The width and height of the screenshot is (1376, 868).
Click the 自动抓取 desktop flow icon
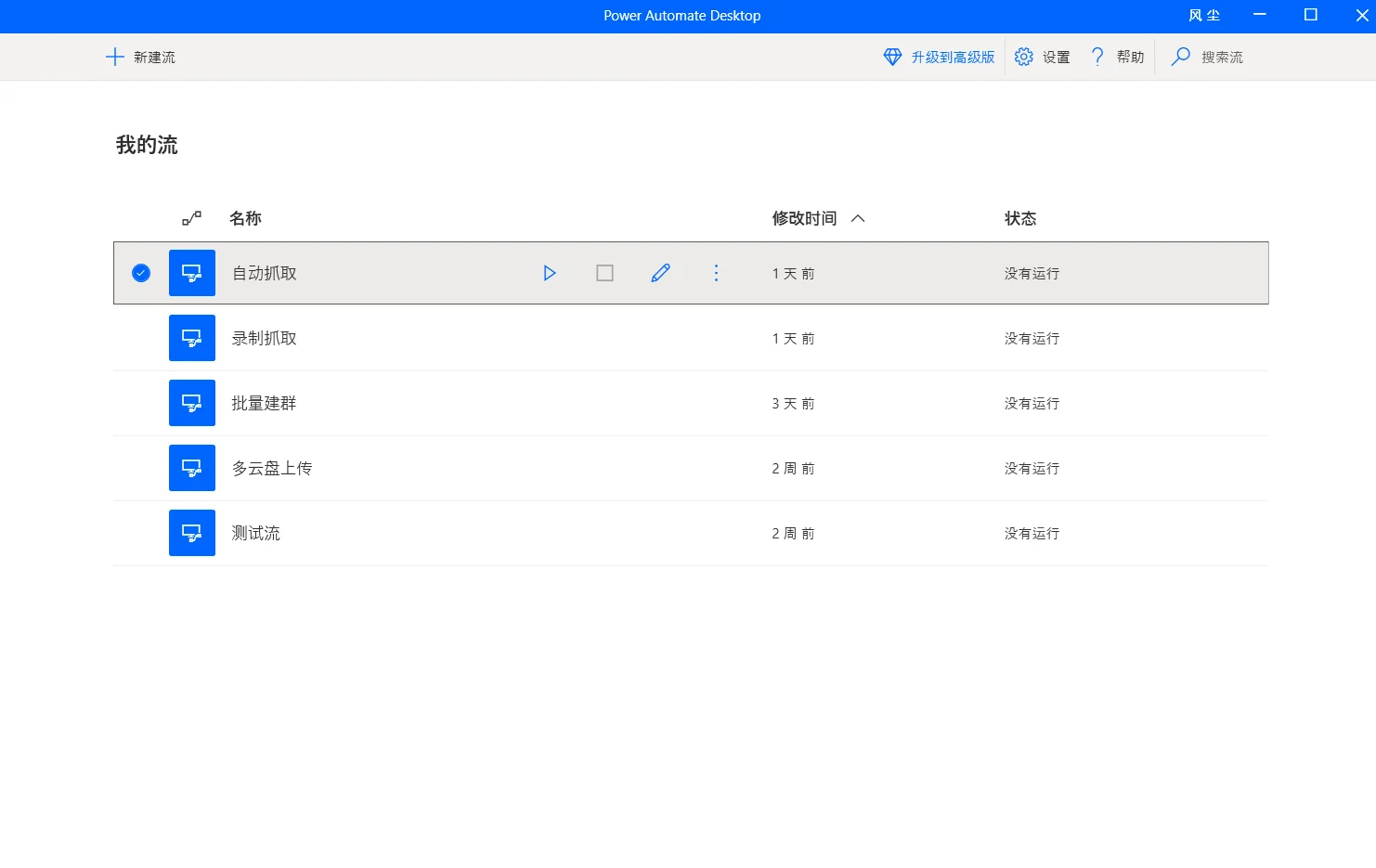(x=192, y=273)
